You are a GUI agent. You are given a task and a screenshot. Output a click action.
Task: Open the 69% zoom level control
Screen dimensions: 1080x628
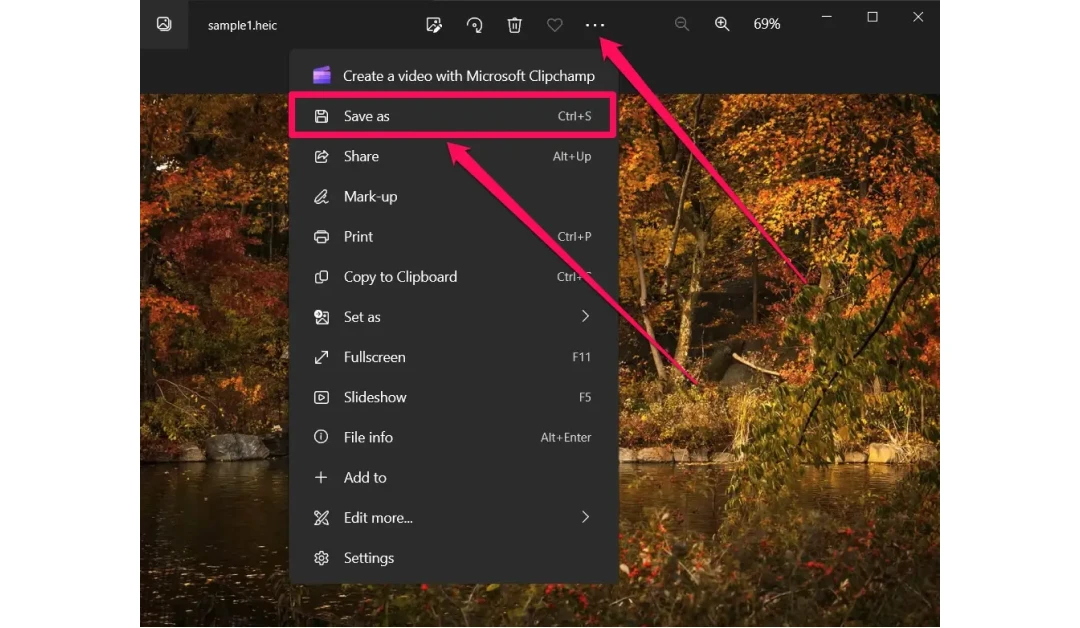point(767,24)
